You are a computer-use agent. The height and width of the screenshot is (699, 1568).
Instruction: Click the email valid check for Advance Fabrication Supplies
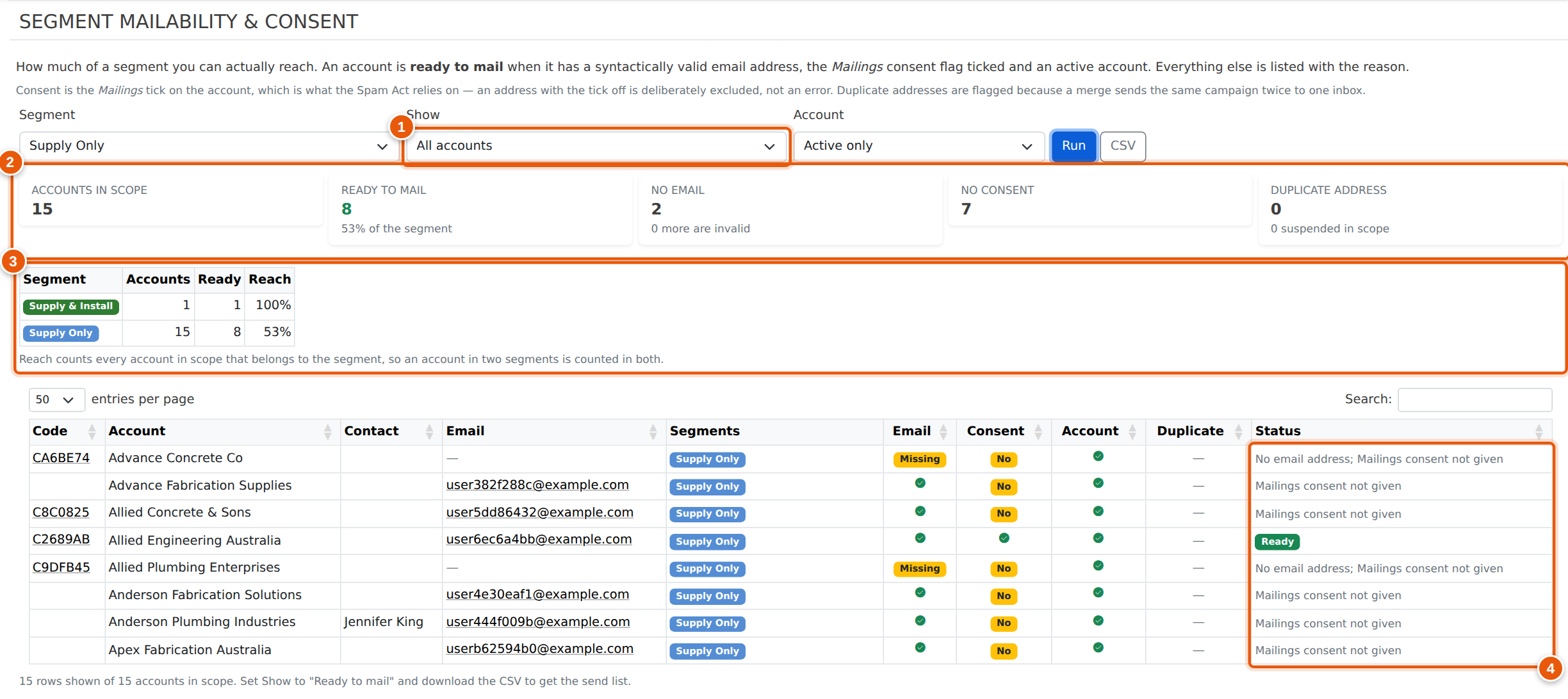coord(920,483)
